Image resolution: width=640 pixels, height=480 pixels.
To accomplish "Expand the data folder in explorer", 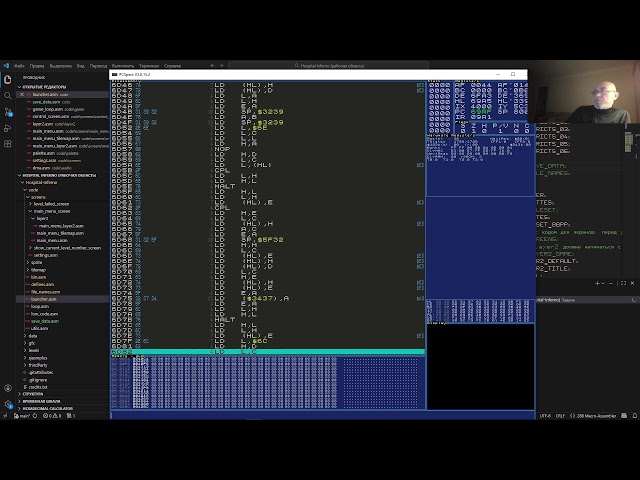I will click(33, 336).
